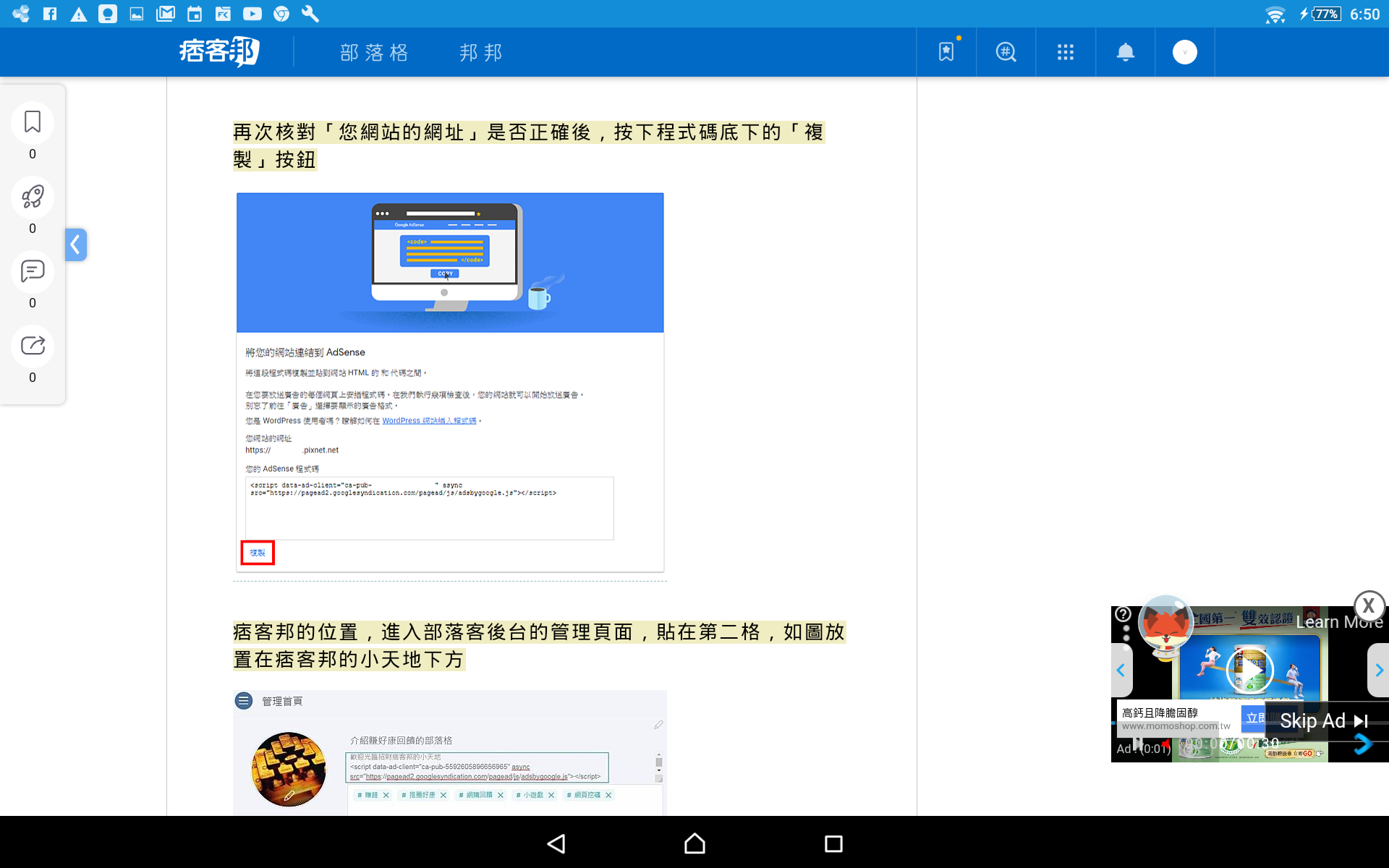The image size is (1389, 868).
Task: Open the YouTube notification icon
Action: [252, 14]
